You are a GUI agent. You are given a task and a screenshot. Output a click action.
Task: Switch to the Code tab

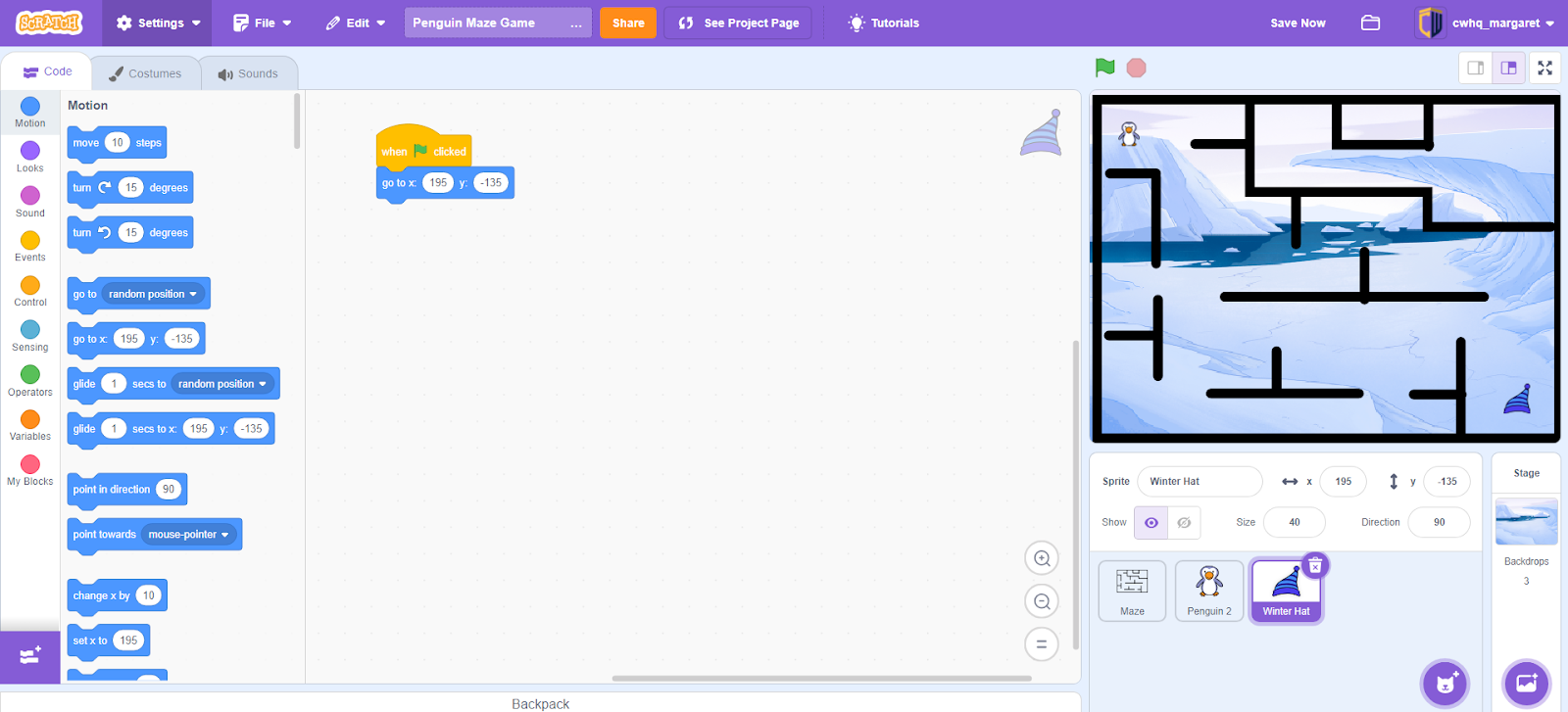[x=47, y=71]
